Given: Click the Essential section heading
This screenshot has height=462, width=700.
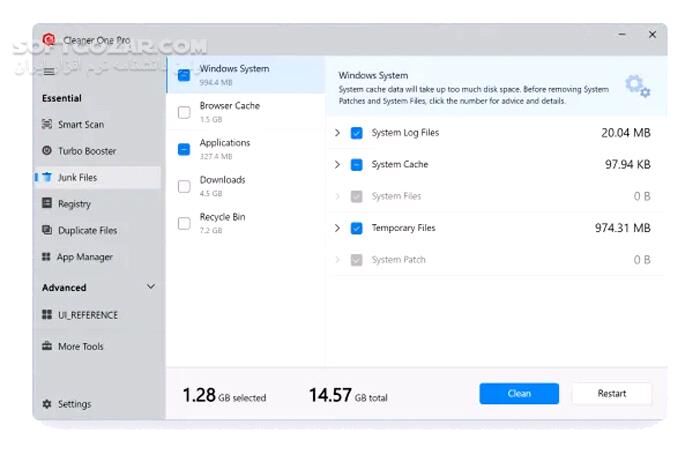Looking at the screenshot, I should (62, 98).
